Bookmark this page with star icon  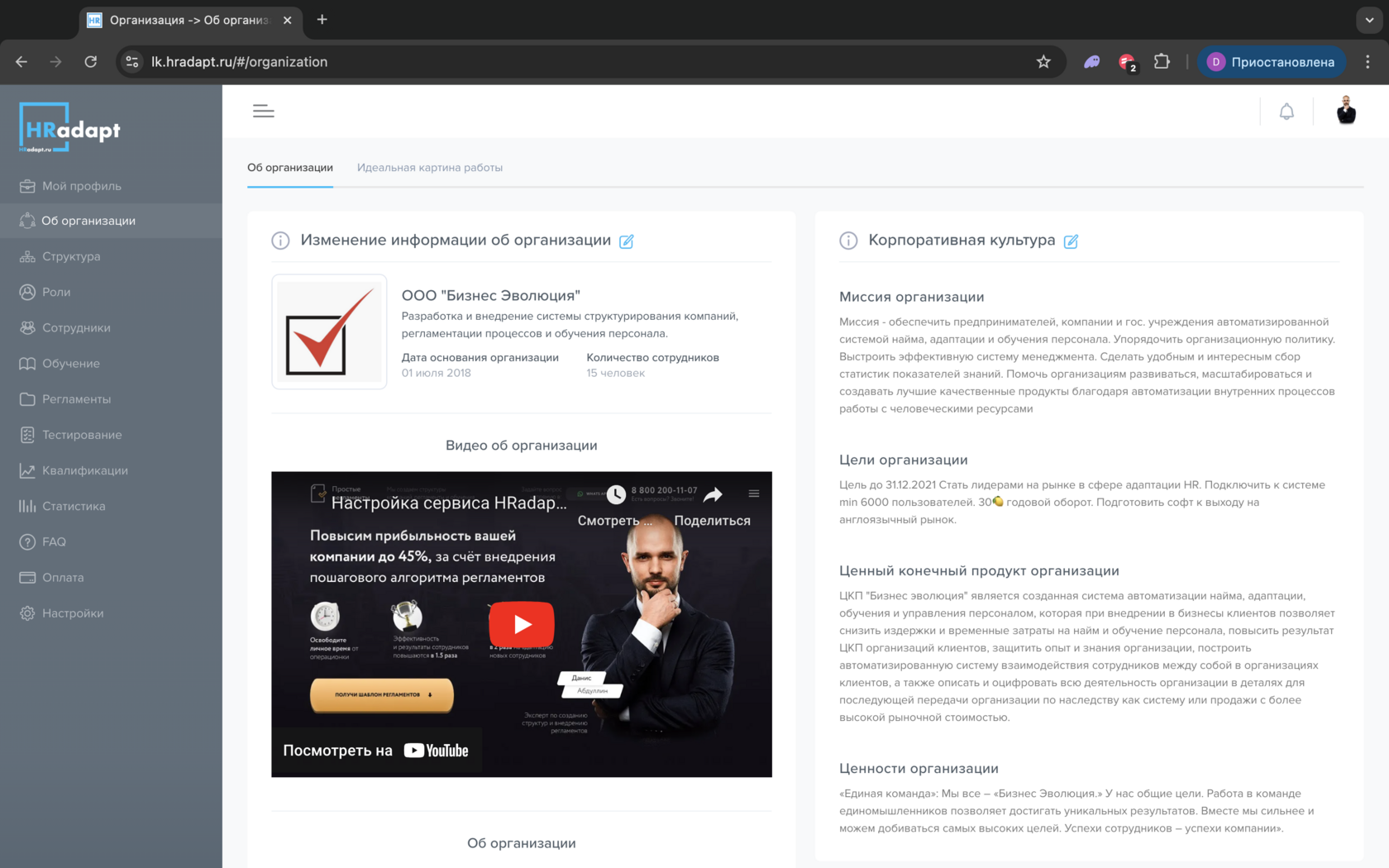[x=1043, y=62]
